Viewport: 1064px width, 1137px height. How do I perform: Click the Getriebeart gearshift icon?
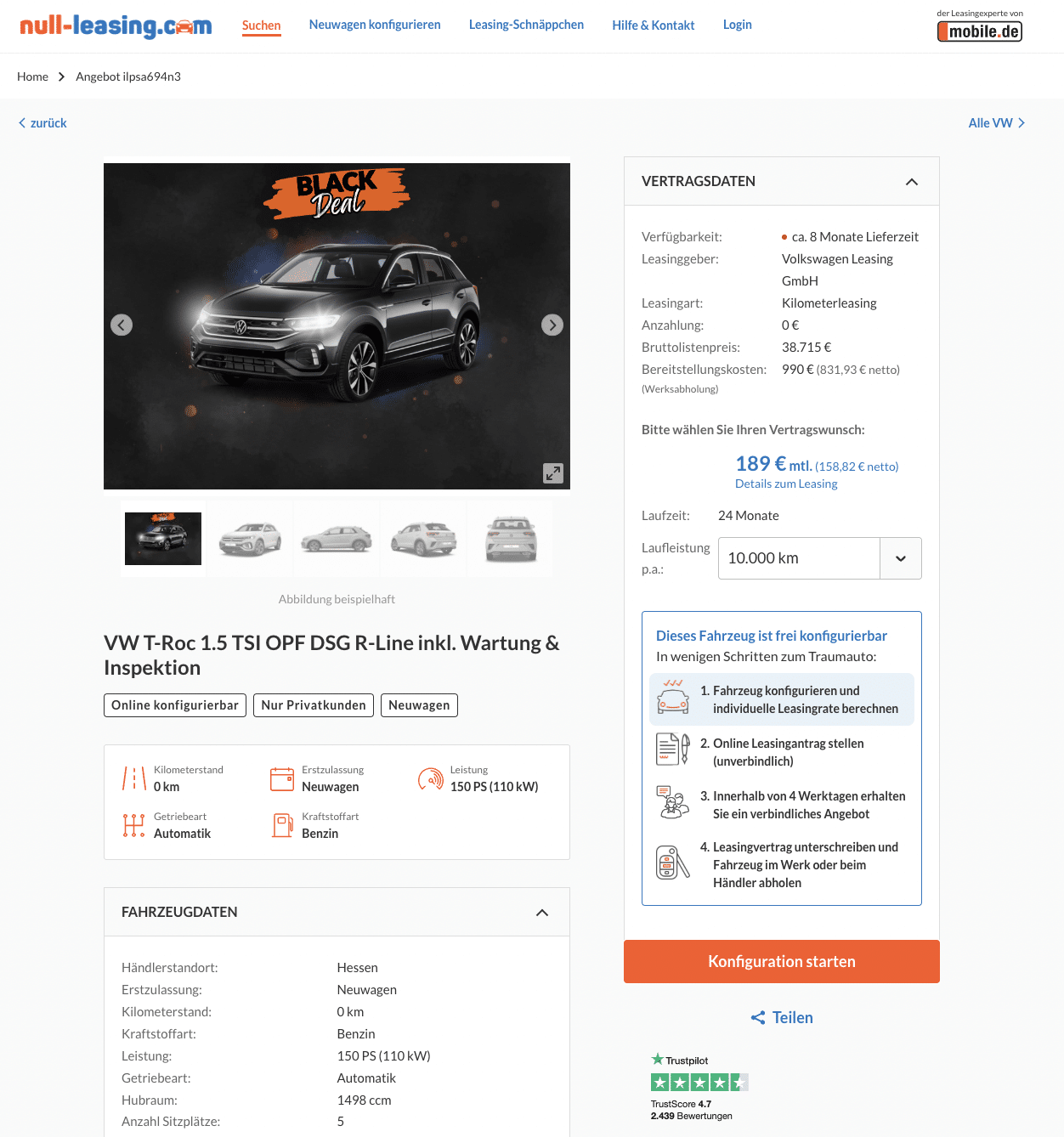(134, 825)
